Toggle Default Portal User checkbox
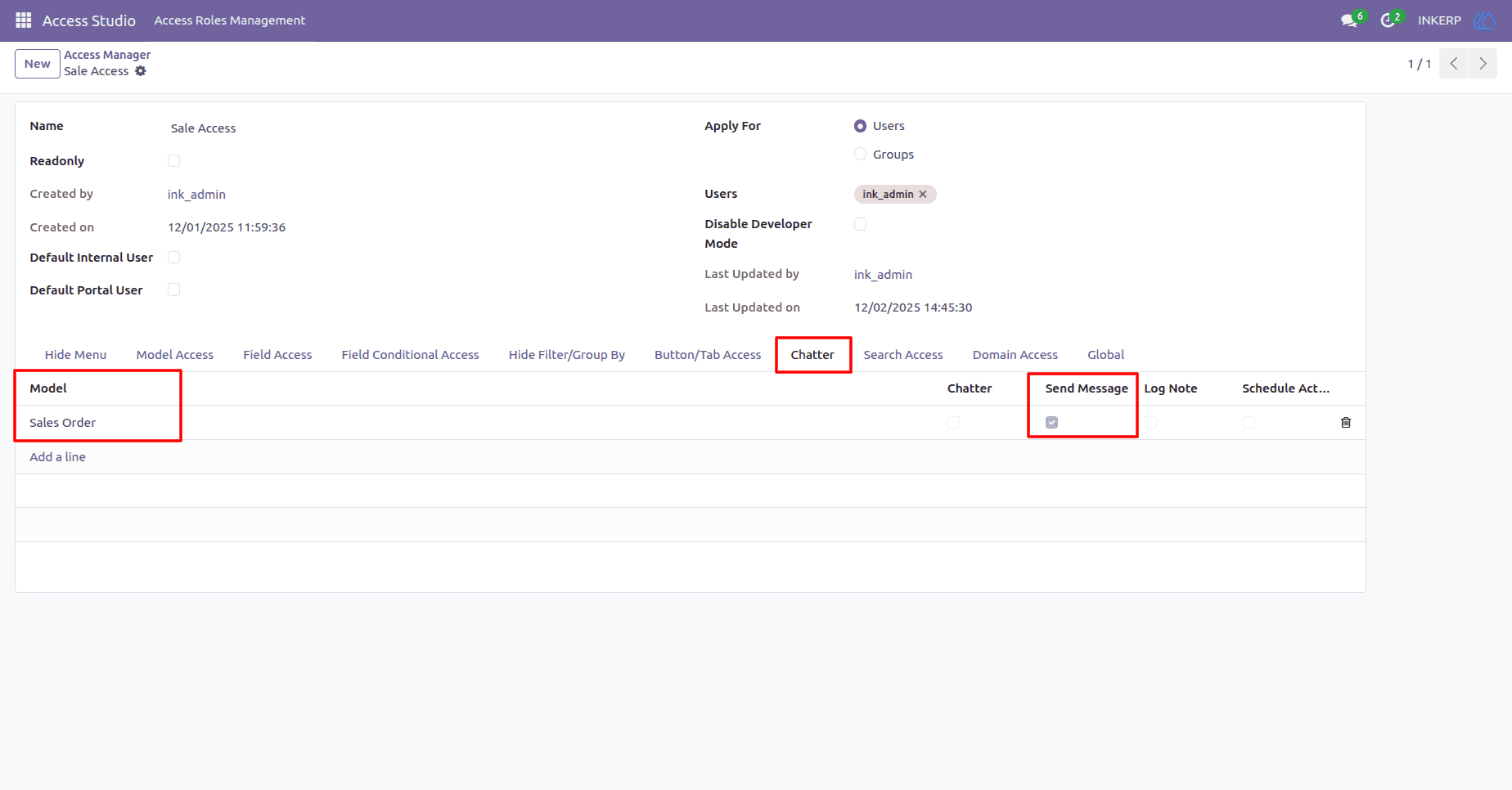The height and width of the screenshot is (790, 1512). tap(173, 290)
